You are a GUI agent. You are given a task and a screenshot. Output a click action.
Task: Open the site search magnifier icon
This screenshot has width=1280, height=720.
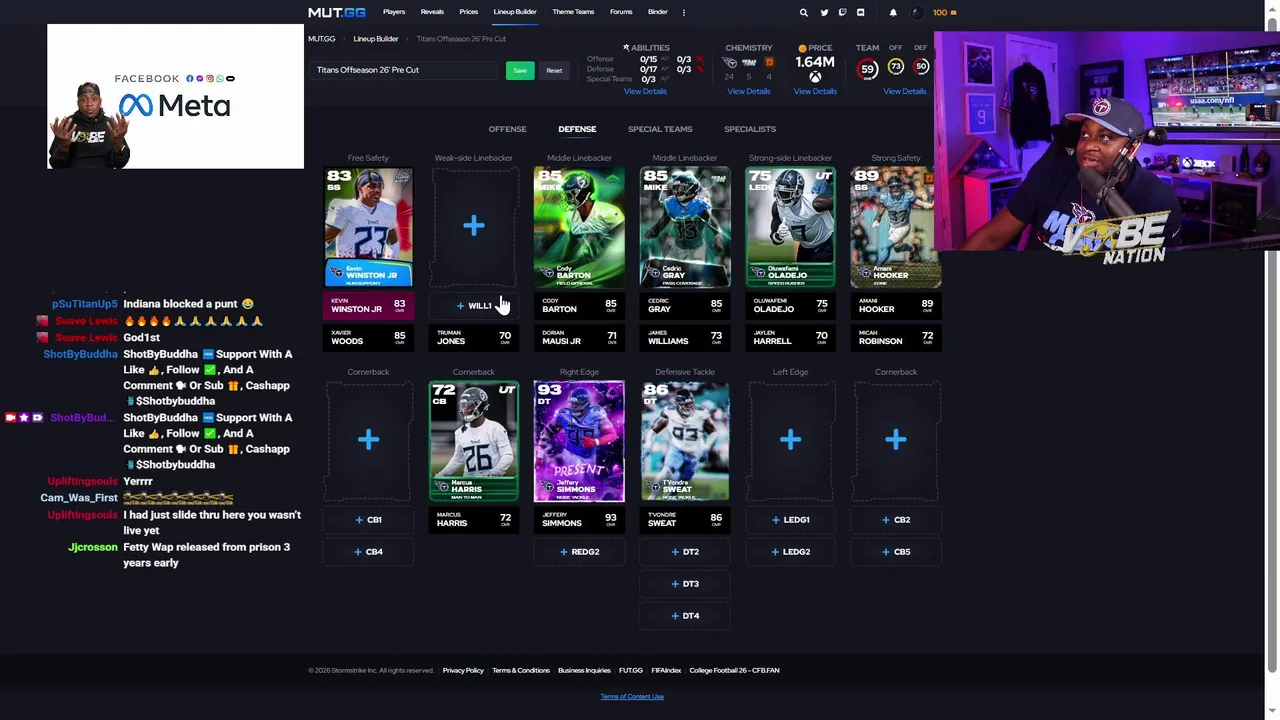coord(803,13)
